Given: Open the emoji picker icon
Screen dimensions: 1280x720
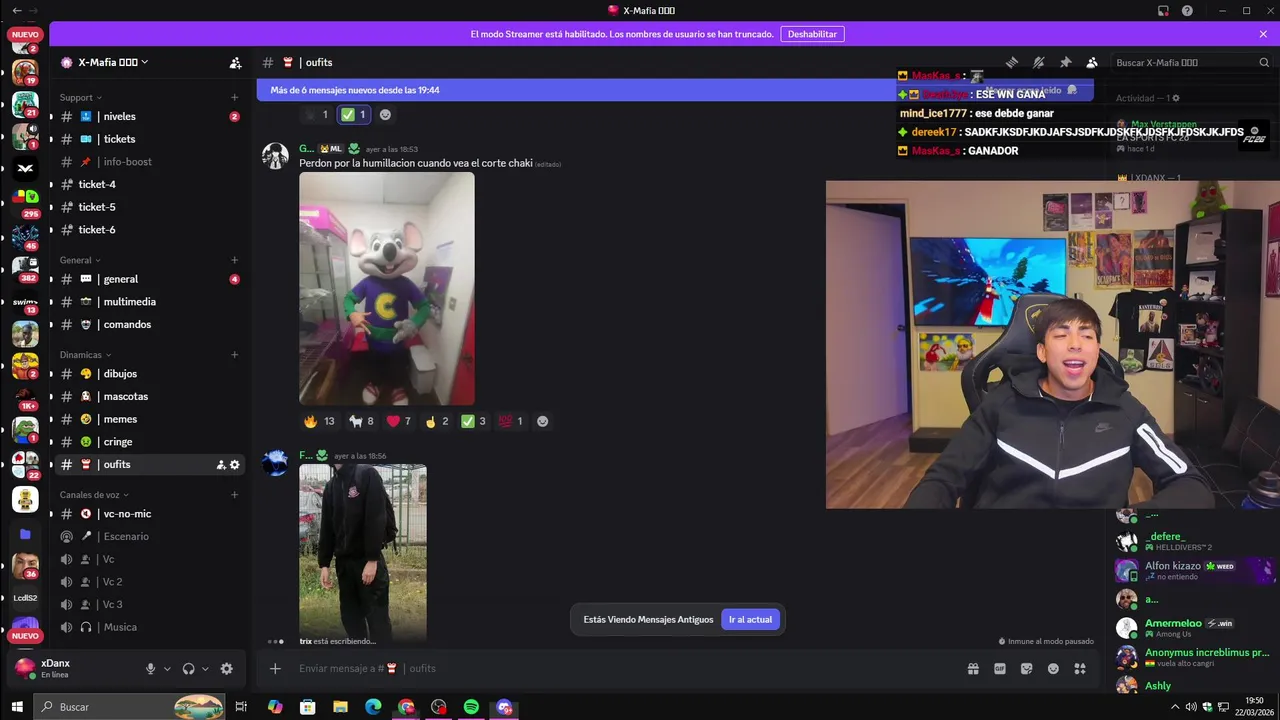Looking at the screenshot, I should point(1053,669).
